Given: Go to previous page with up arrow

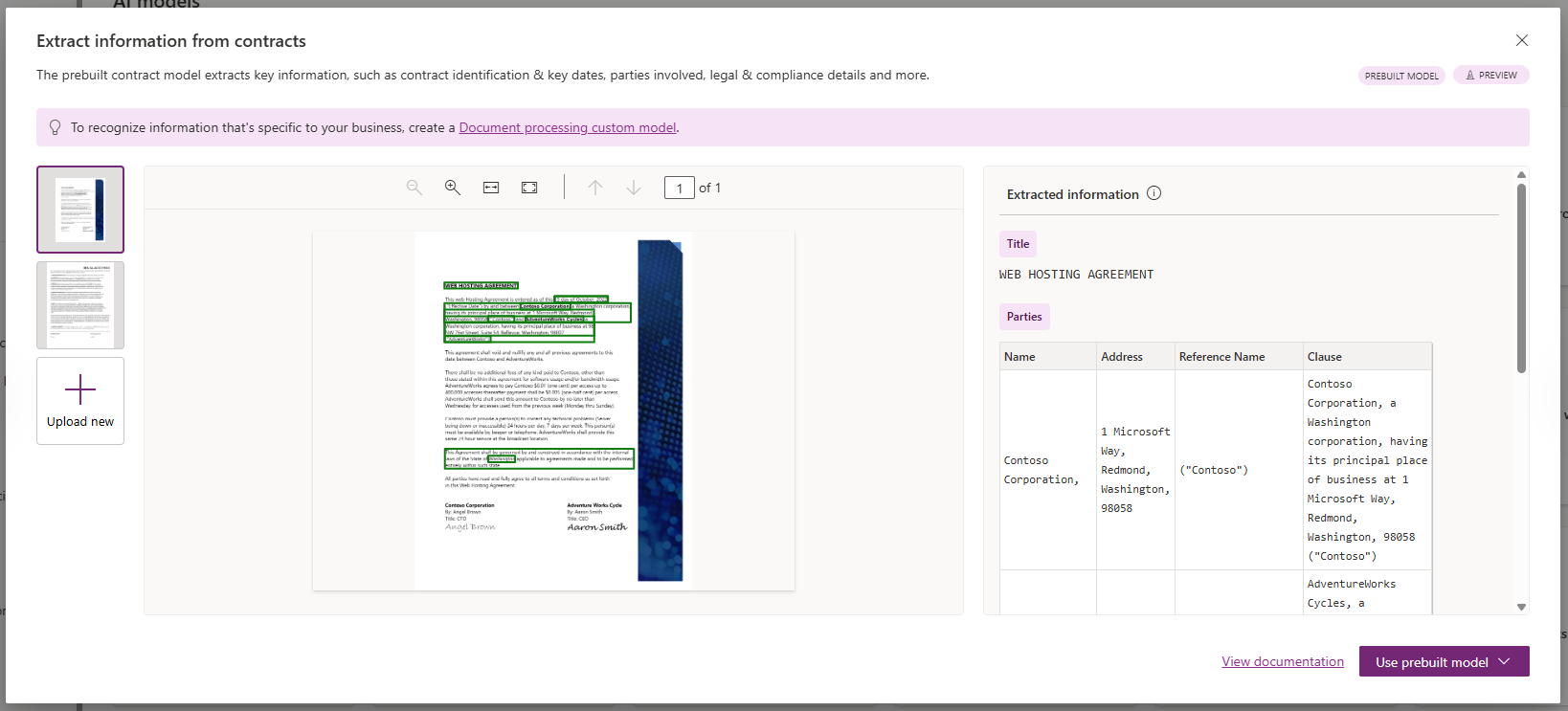Looking at the screenshot, I should tap(595, 188).
